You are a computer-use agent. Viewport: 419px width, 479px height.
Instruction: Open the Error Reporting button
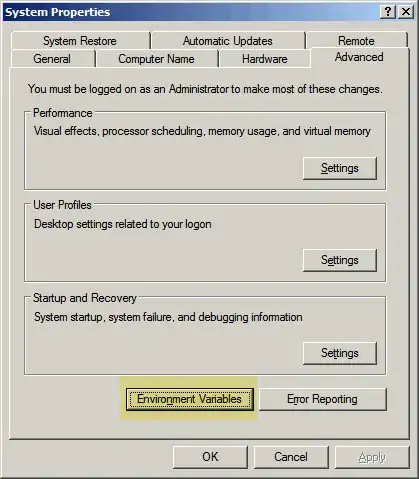(x=322, y=399)
